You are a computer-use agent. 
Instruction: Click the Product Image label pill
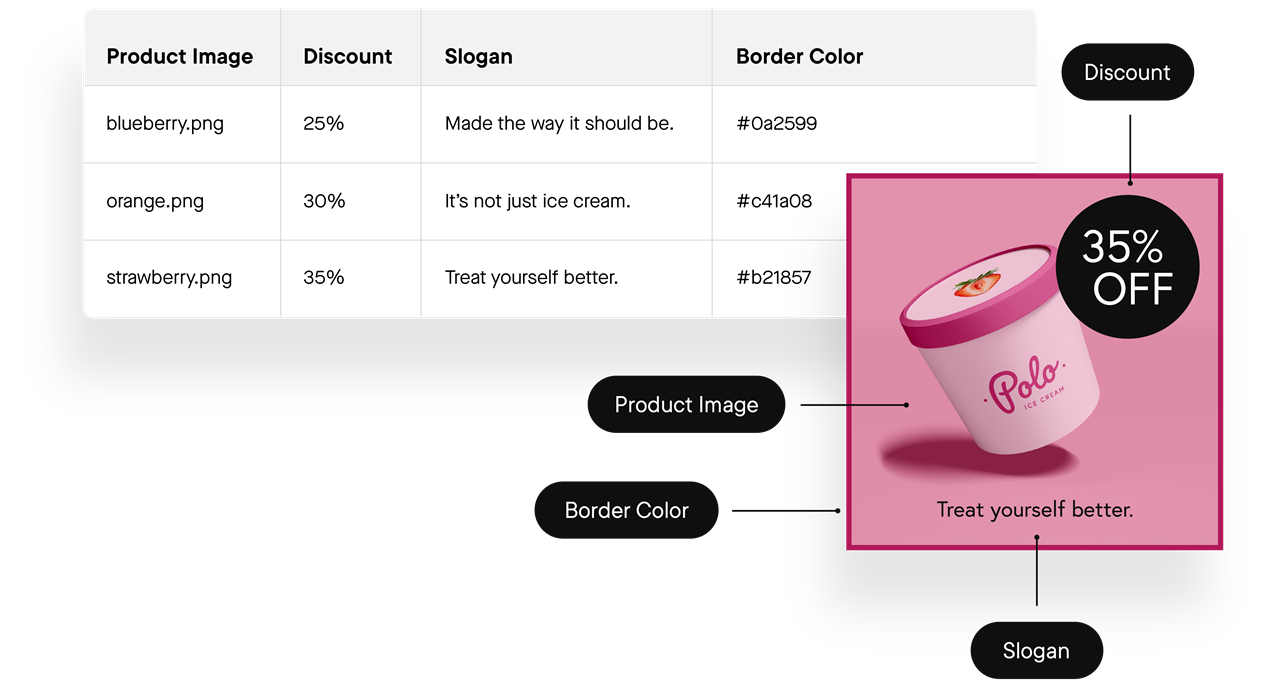pos(686,404)
